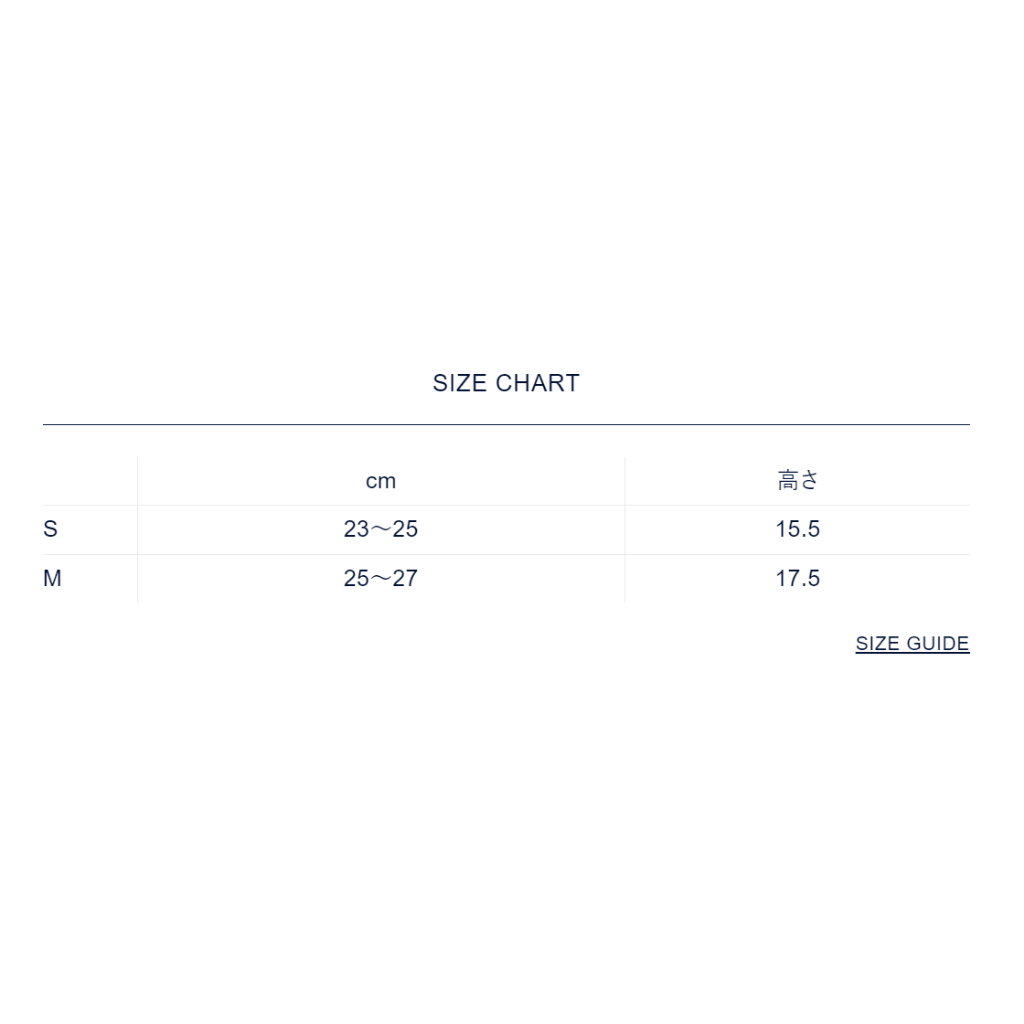
Task: Select the 23～25 cm cell
Action: coord(381,529)
